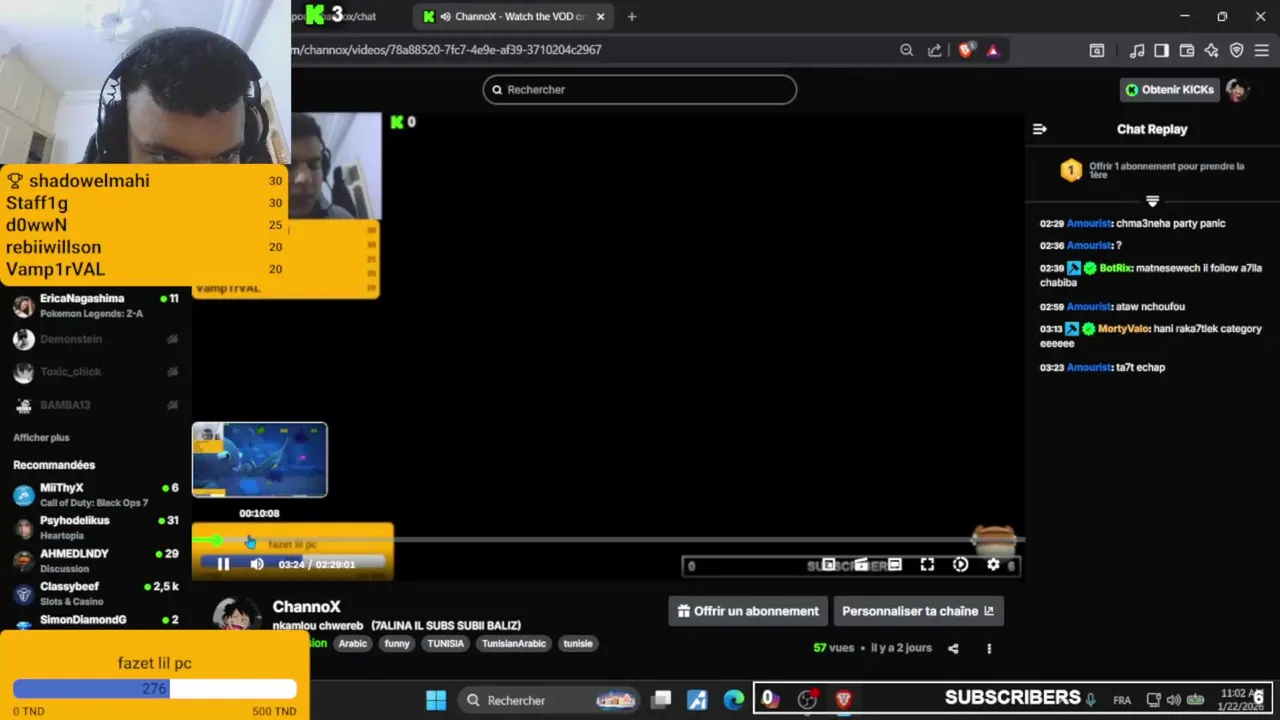Open the SimonDiamondG recommended channel
This screenshot has height=720, width=1280.
click(x=96, y=621)
